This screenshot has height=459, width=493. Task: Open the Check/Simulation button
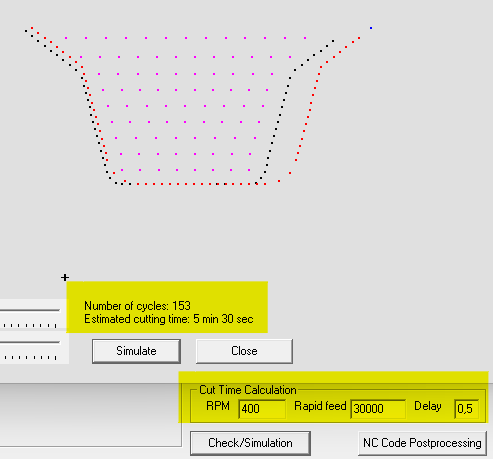coord(250,443)
